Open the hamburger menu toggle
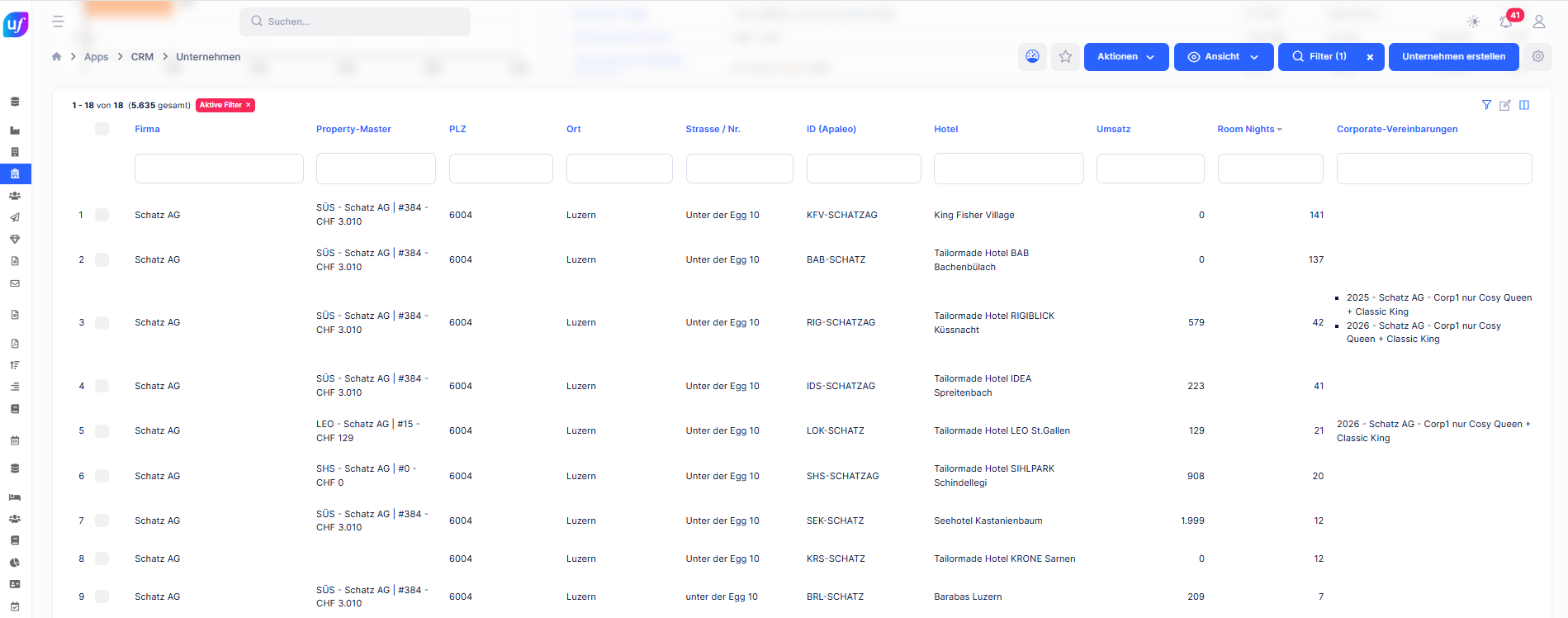The image size is (1568, 618). click(58, 21)
